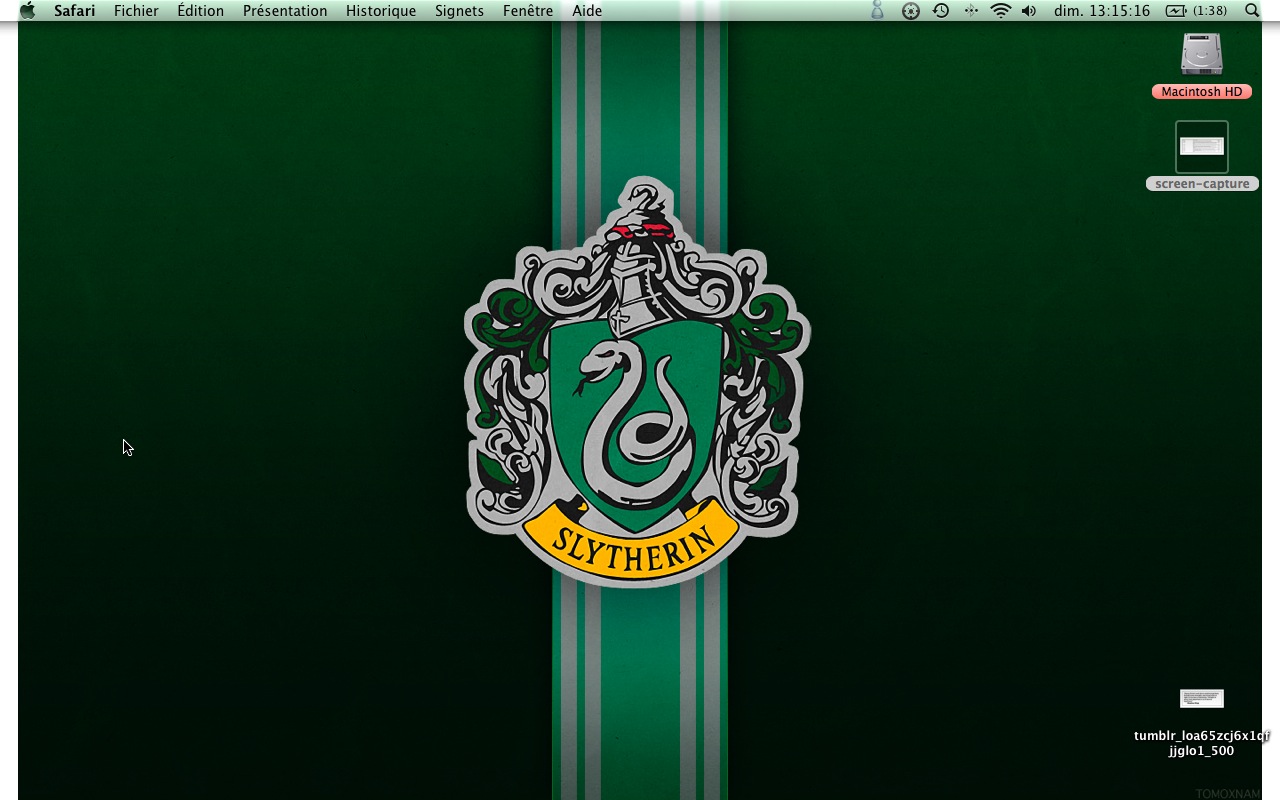Open the battery status menu icon
Viewport: 1280px width, 800px height.
coord(1176,11)
